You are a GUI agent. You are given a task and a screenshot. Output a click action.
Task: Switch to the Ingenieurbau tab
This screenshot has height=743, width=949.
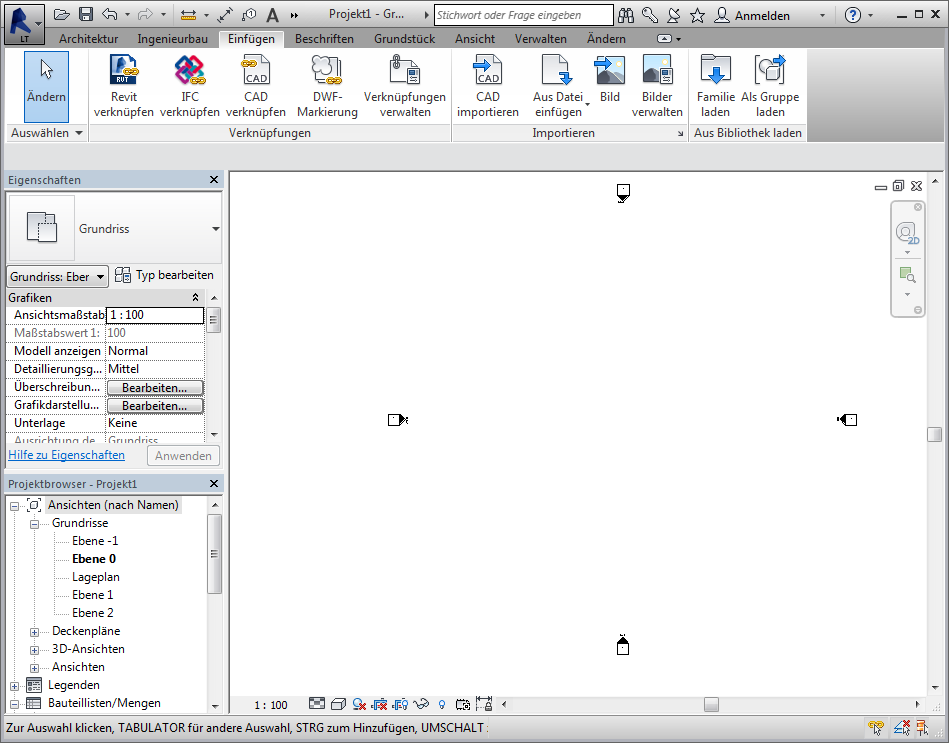(172, 39)
